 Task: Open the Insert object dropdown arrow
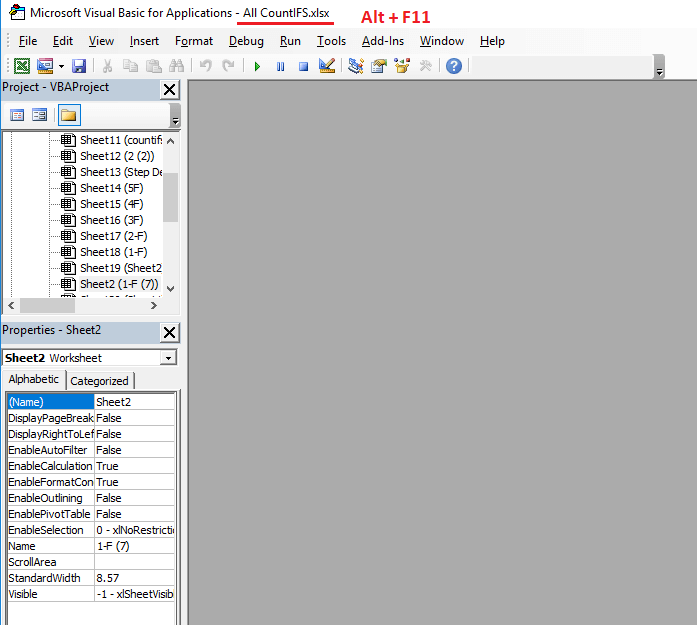point(61,67)
